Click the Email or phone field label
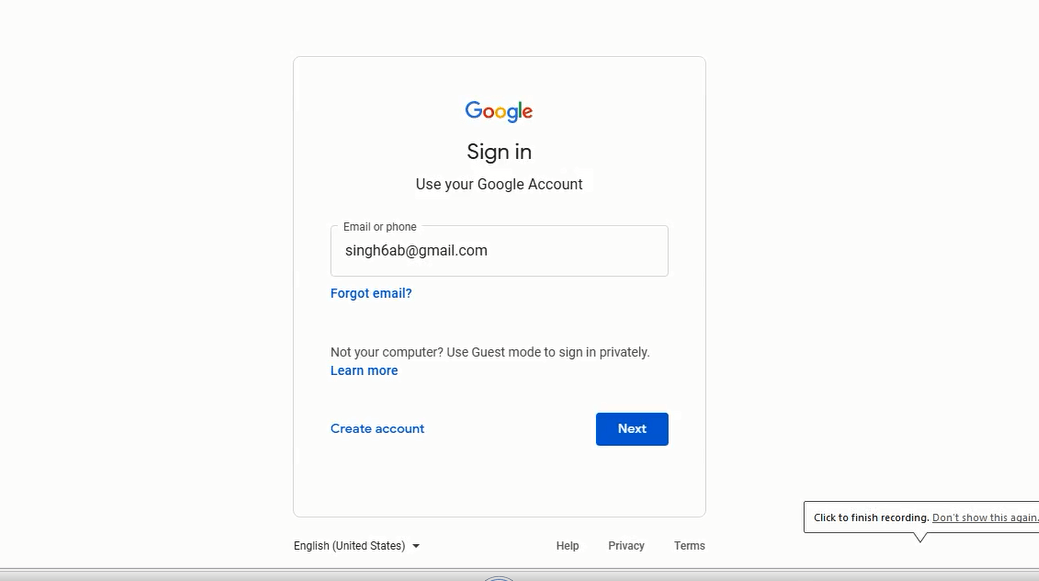 (378, 226)
